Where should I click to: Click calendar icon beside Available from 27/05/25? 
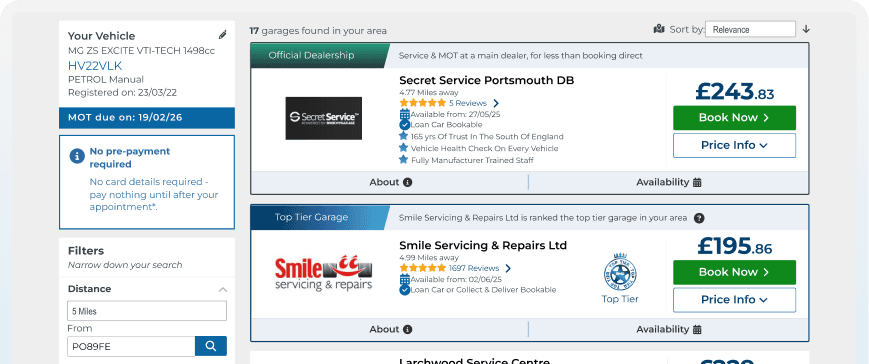(405, 114)
